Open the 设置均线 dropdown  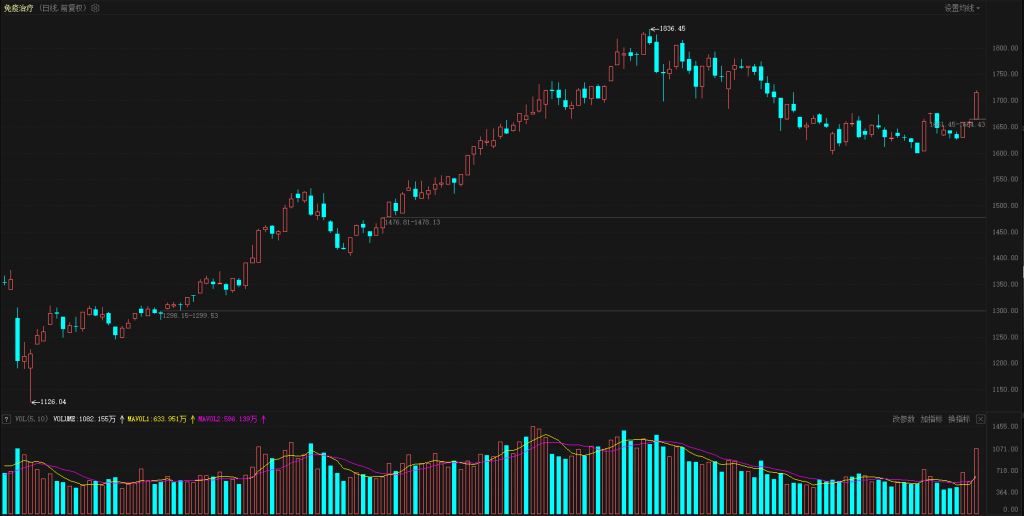click(962, 7)
